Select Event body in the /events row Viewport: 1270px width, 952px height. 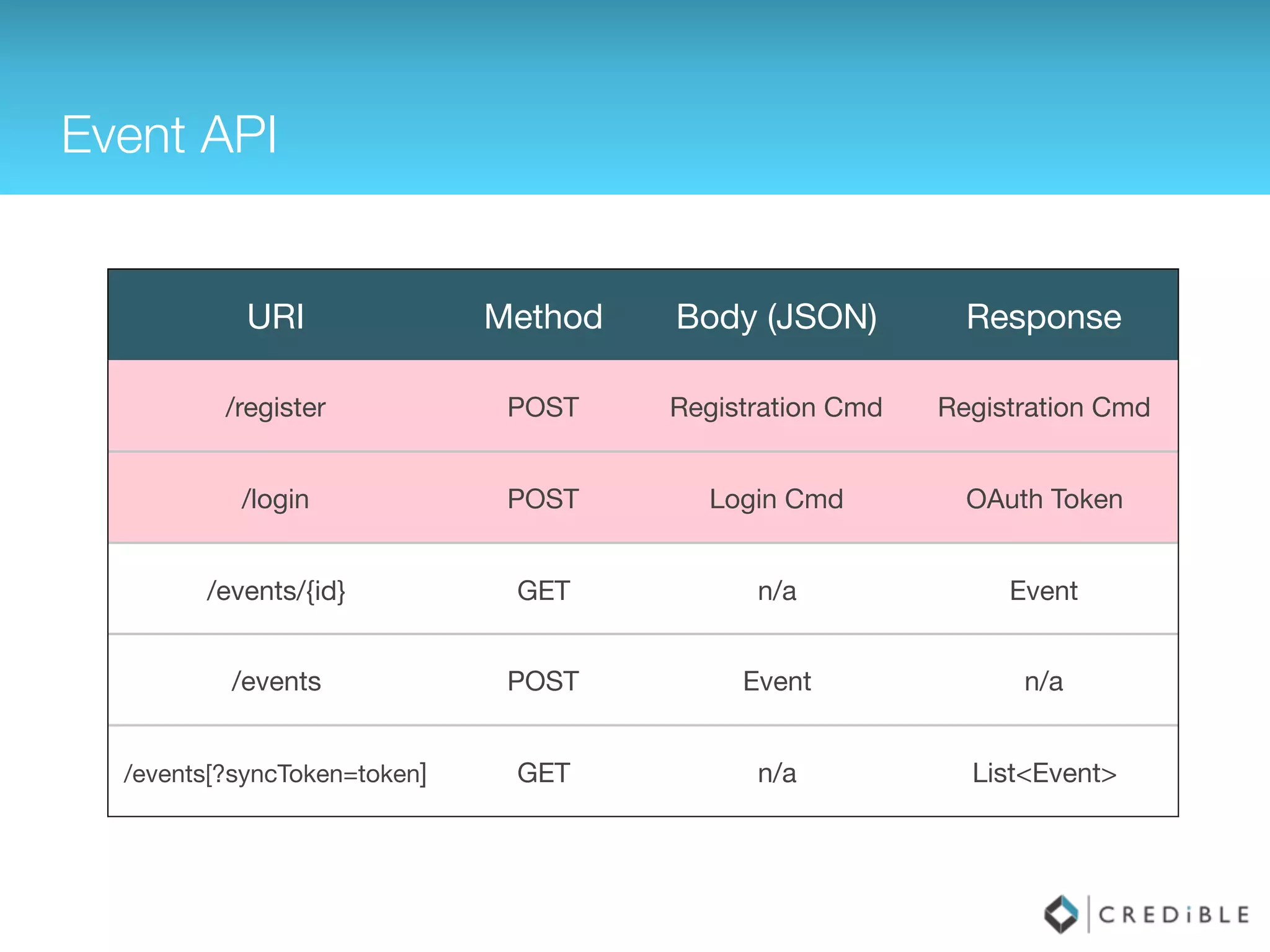tap(777, 681)
